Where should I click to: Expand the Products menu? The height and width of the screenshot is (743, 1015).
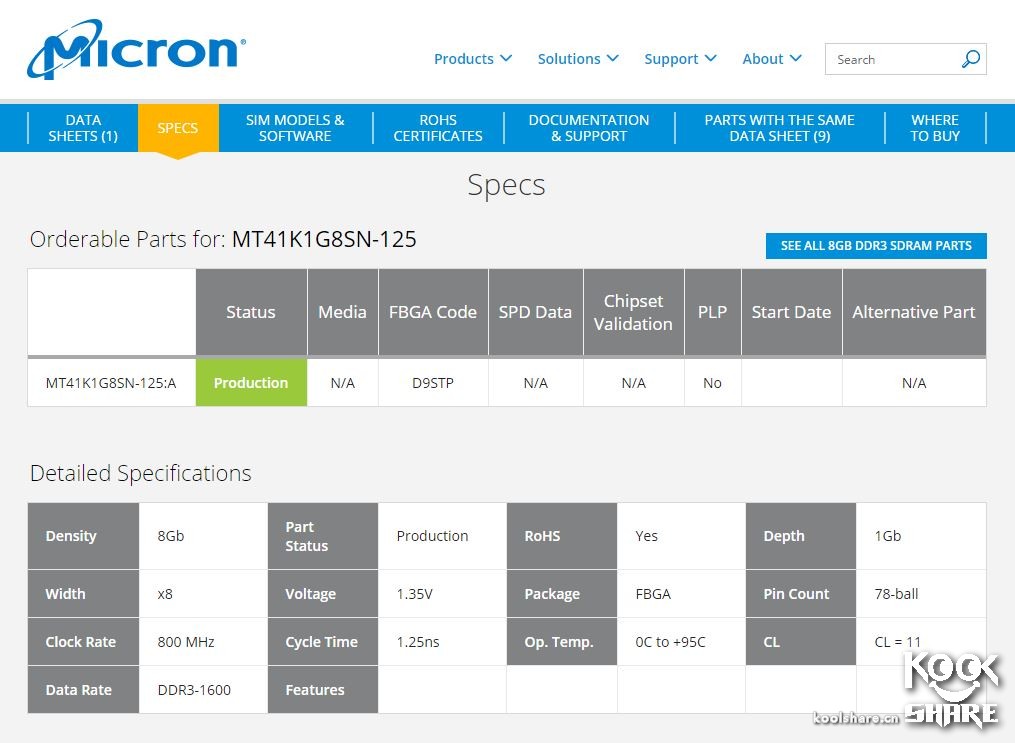[473, 59]
